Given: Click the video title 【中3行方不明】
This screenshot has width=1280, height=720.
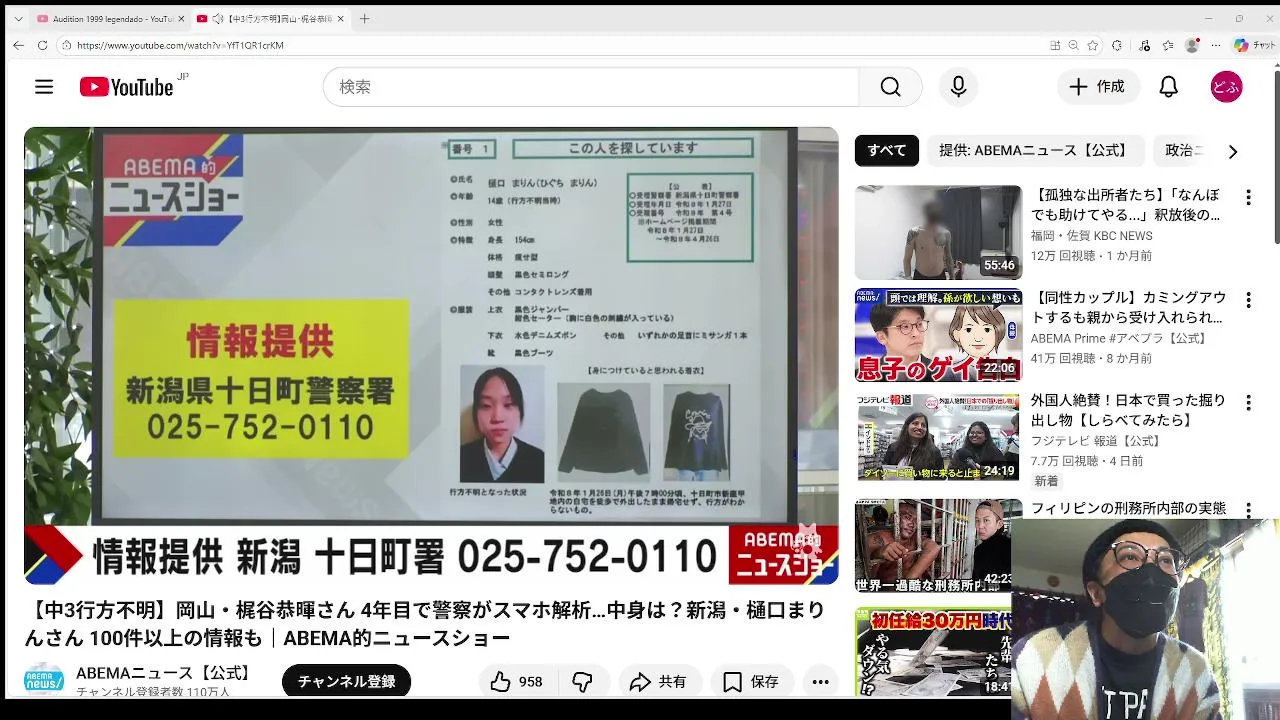Looking at the screenshot, I should pos(425,624).
